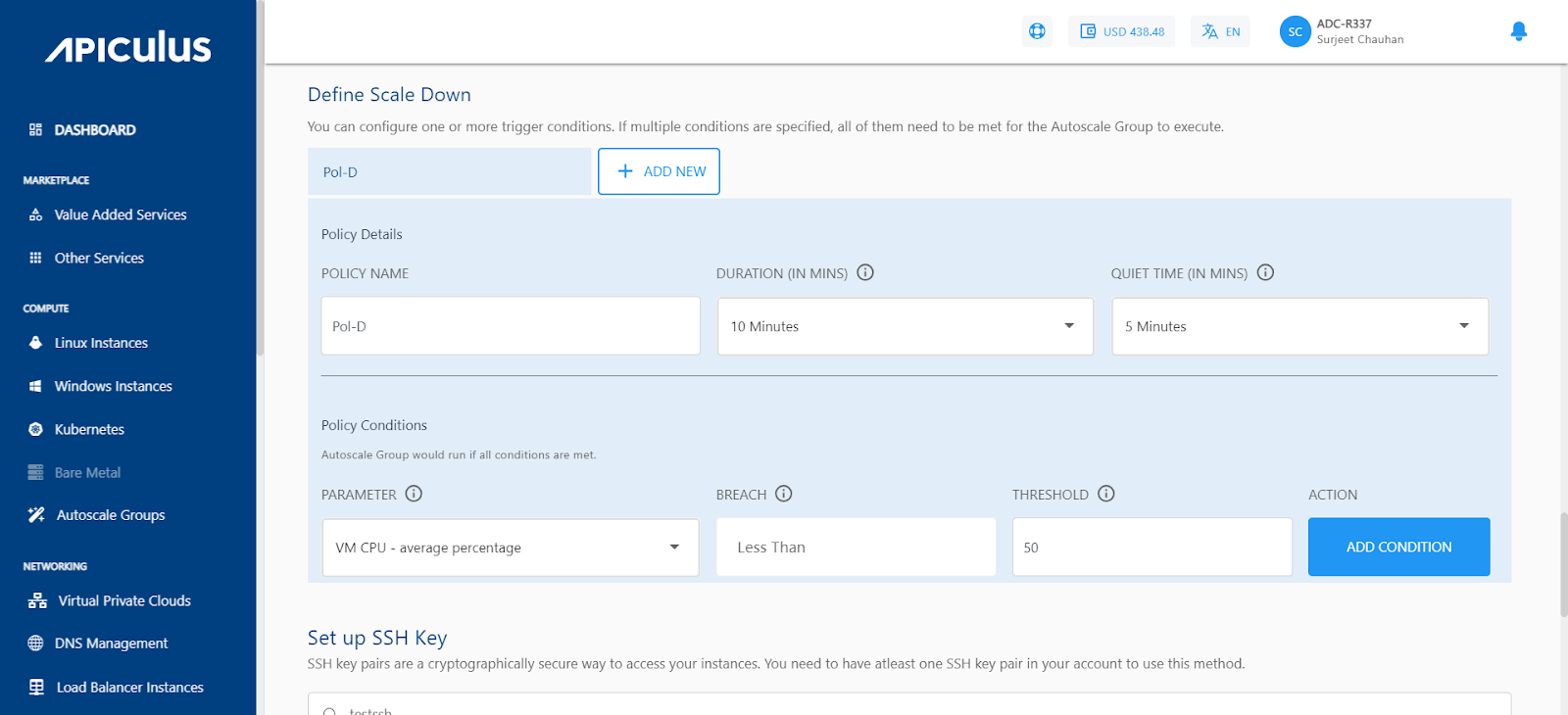Open the support lifebuoy icon
The image size is (1568, 715).
point(1037,31)
